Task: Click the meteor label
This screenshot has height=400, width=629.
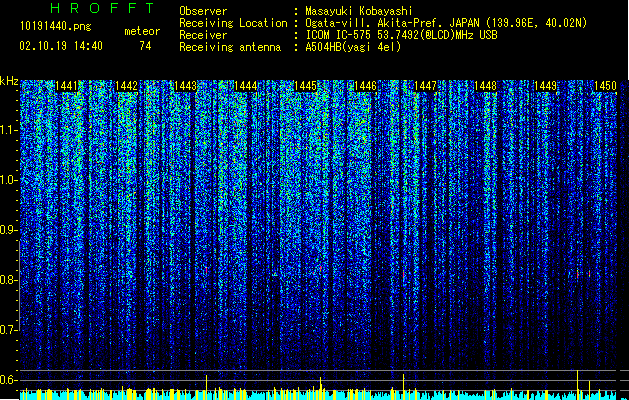Action: pyautogui.click(x=142, y=31)
